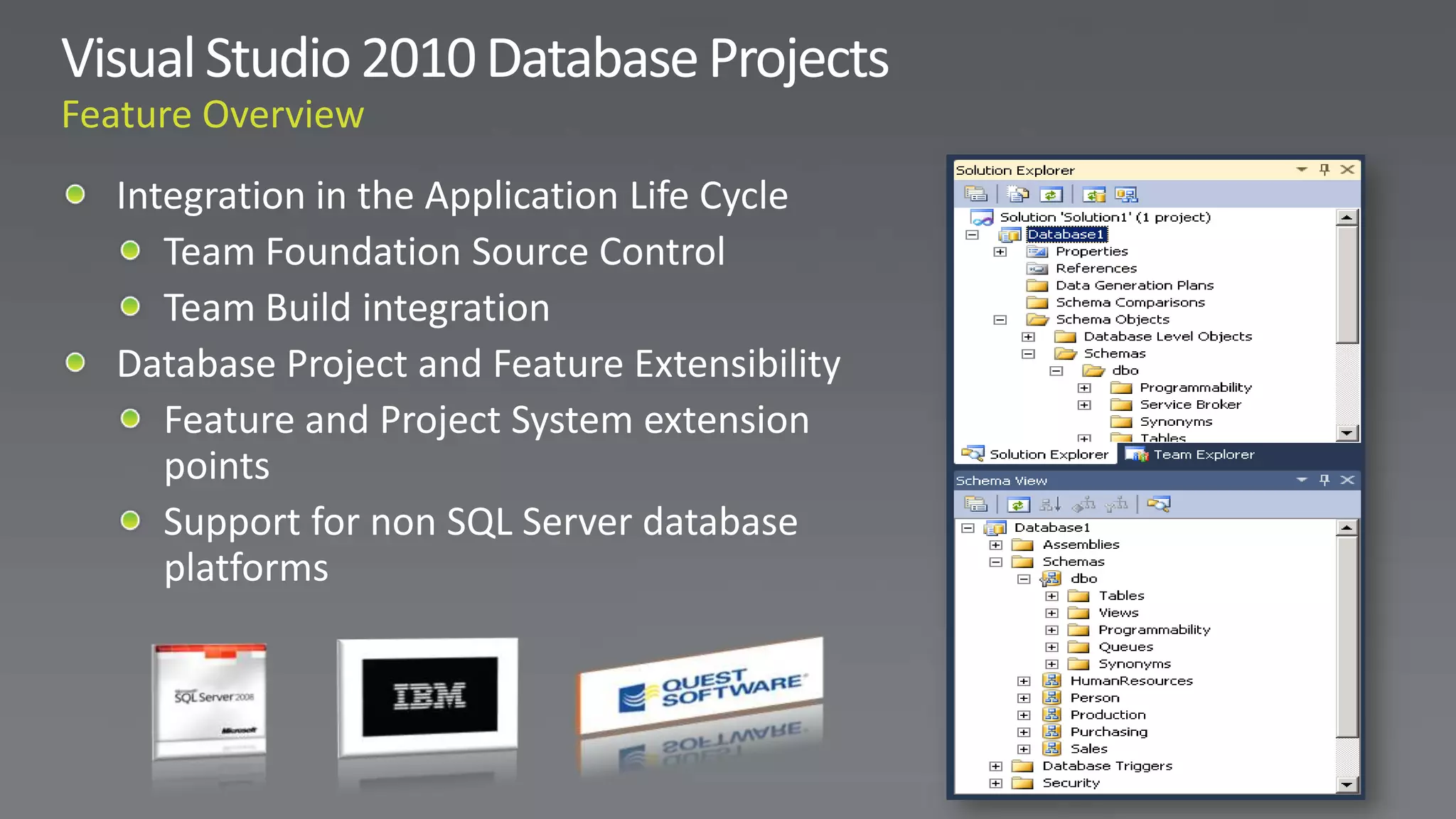
Task: Select Synonyms in Solution Explorer
Action: 1176,422
